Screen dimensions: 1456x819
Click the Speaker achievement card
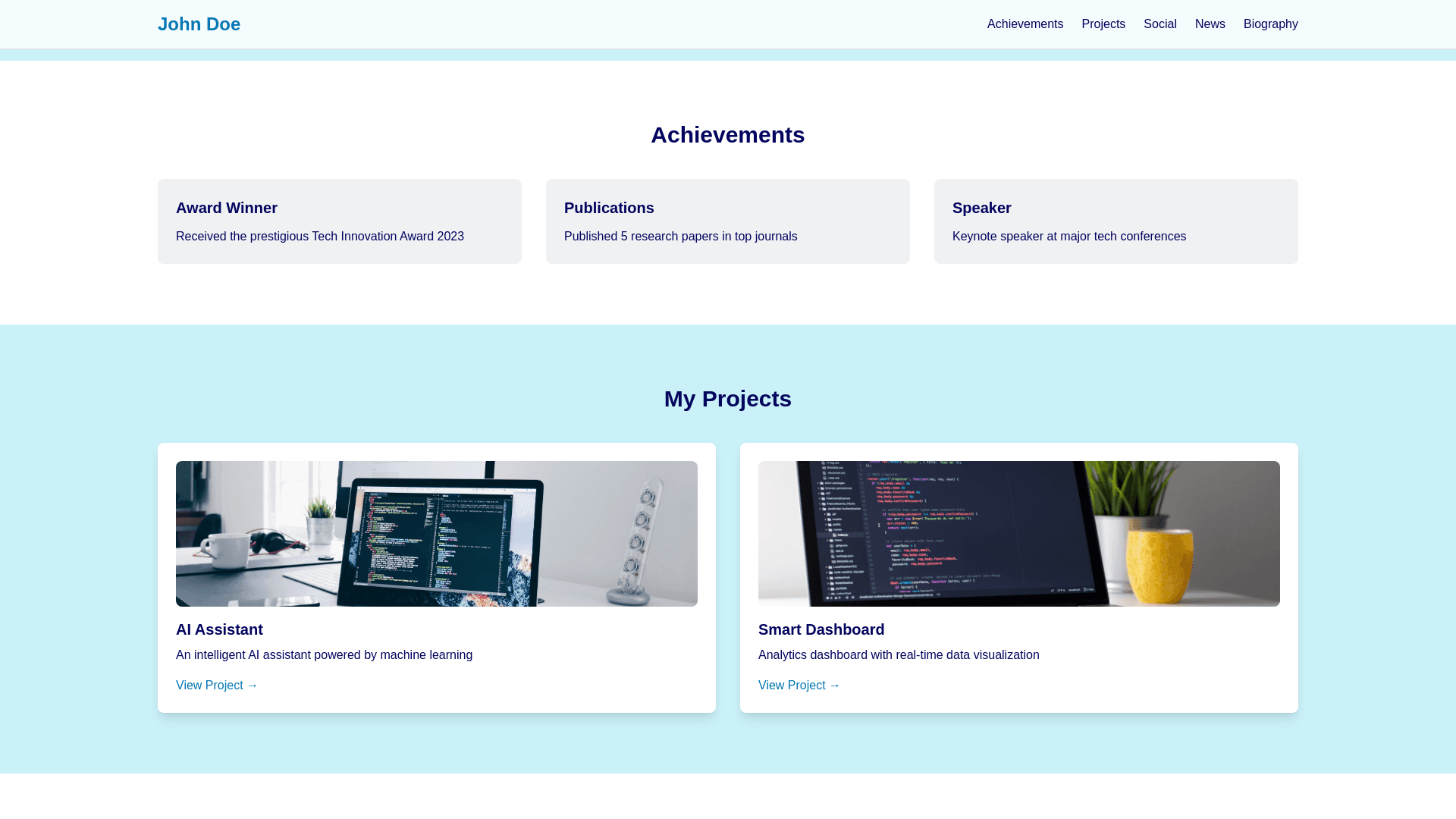click(1116, 221)
